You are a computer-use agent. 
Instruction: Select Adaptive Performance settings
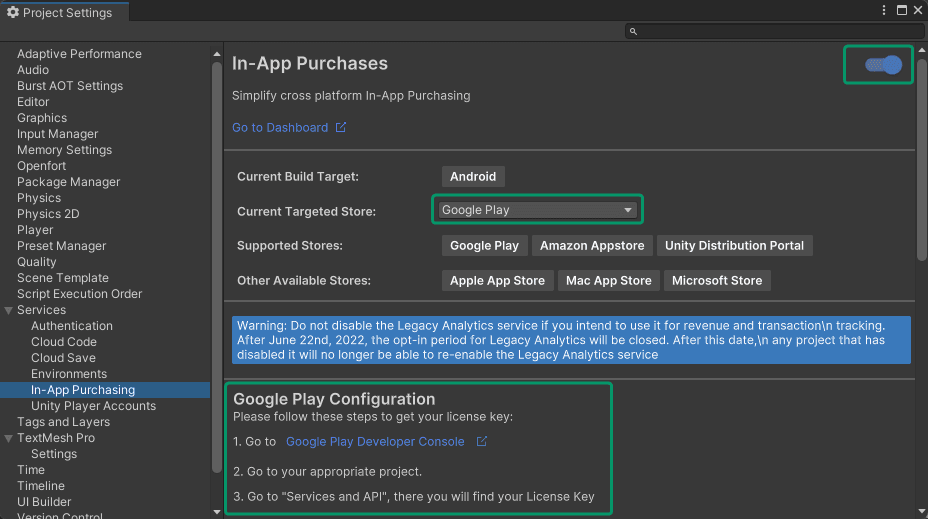click(79, 54)
